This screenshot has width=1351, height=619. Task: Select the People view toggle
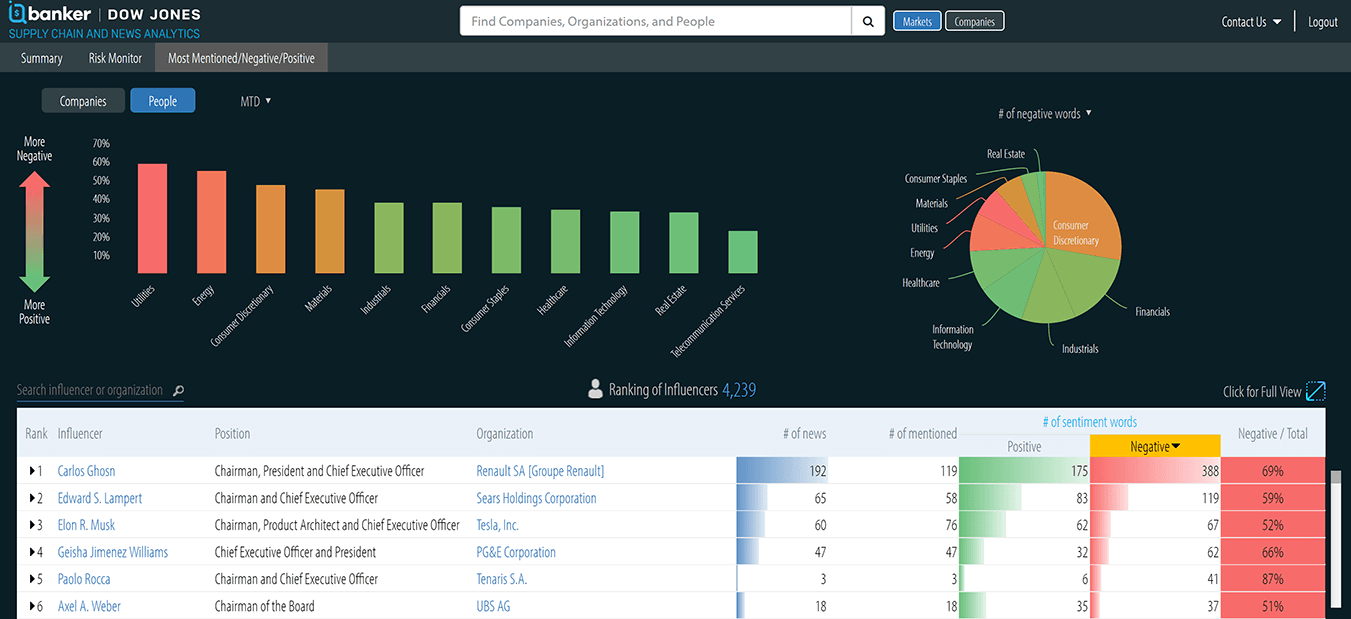[163, 101]
